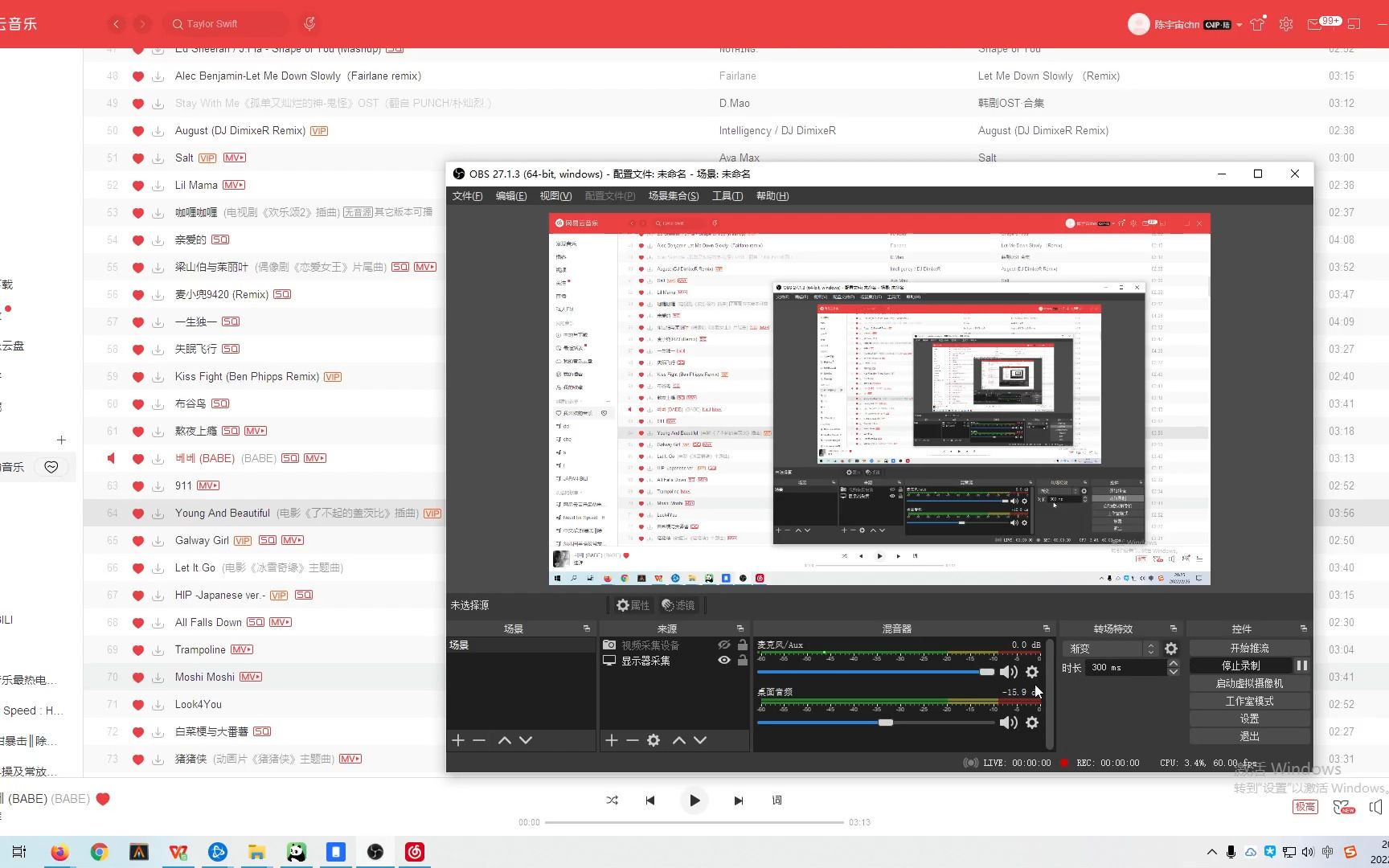Open Chrome from the taskbar

coord(99,852)
